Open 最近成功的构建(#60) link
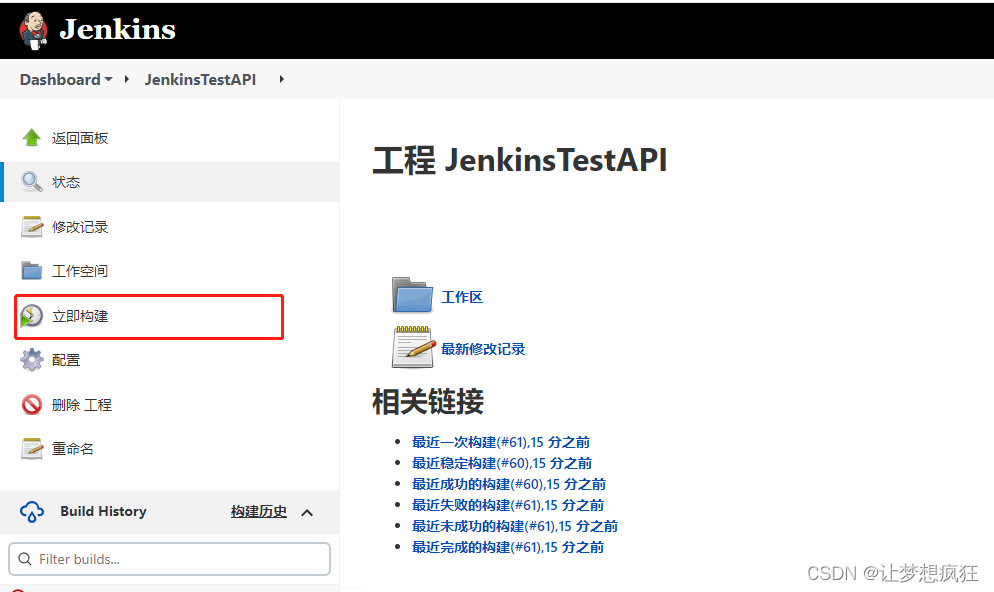 click(509, 484)
